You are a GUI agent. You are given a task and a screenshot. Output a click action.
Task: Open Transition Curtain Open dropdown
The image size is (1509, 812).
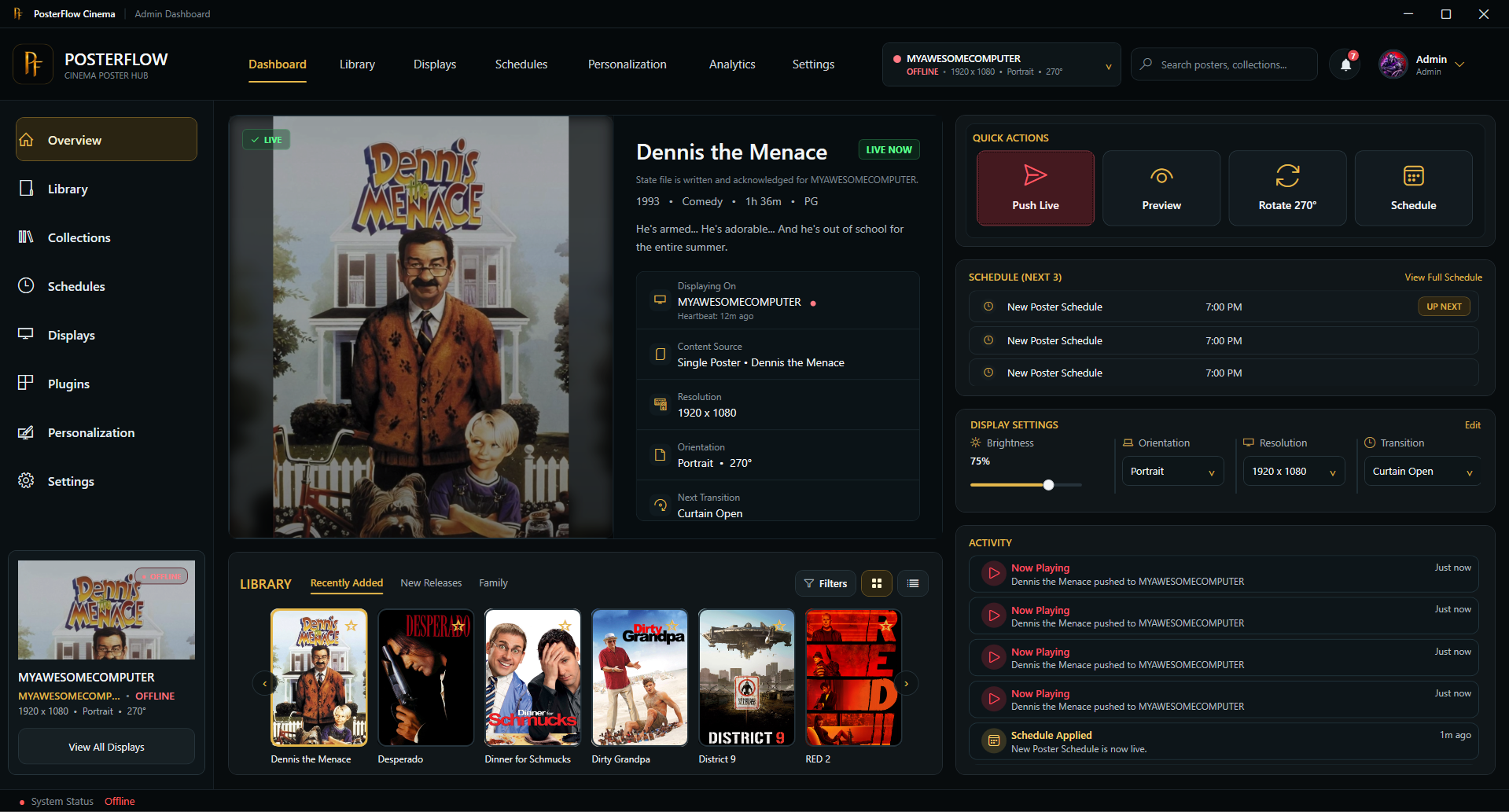[x=1423, y=471]
